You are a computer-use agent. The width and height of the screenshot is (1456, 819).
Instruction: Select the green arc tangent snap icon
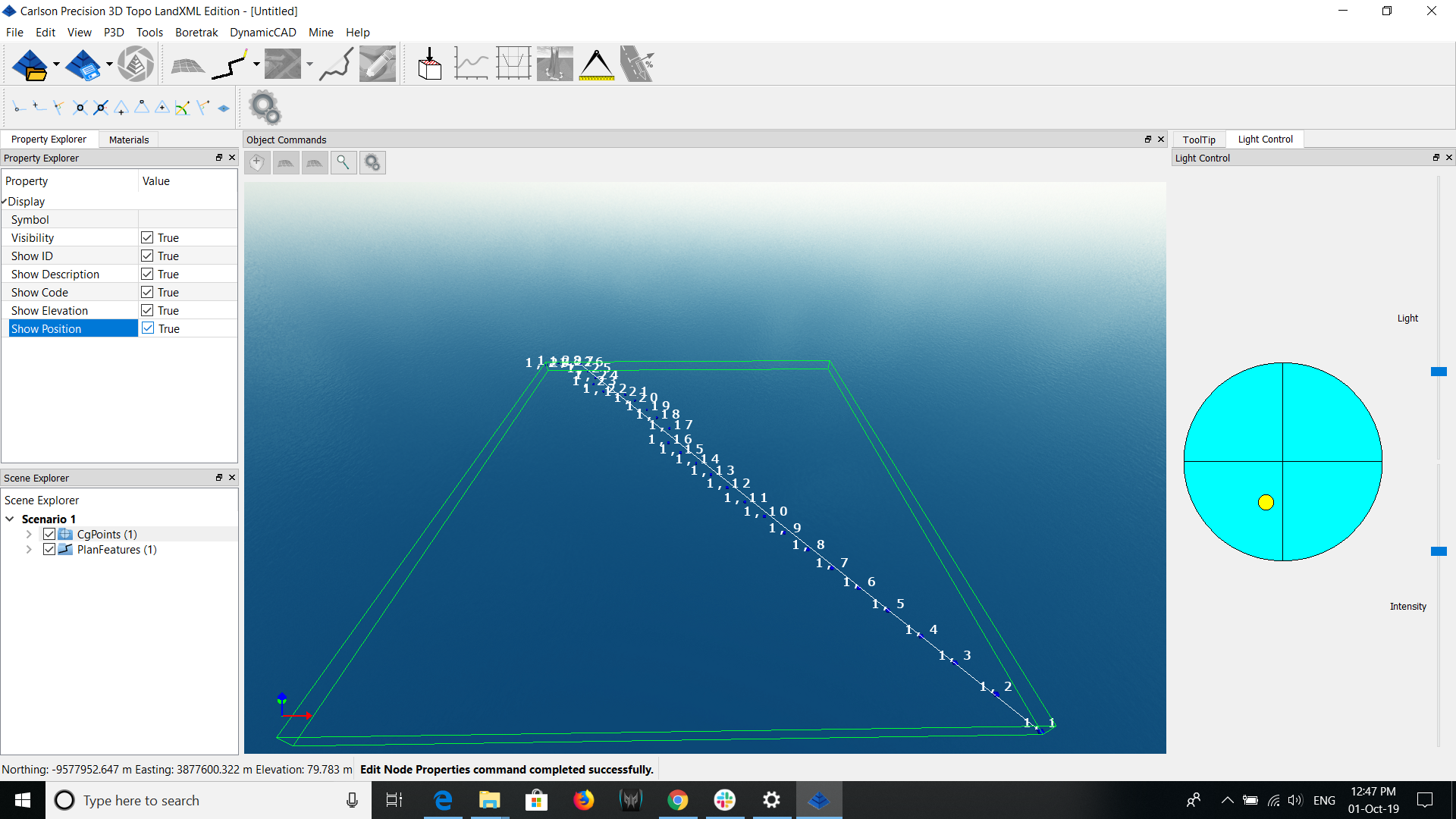[x=182, y=108]
